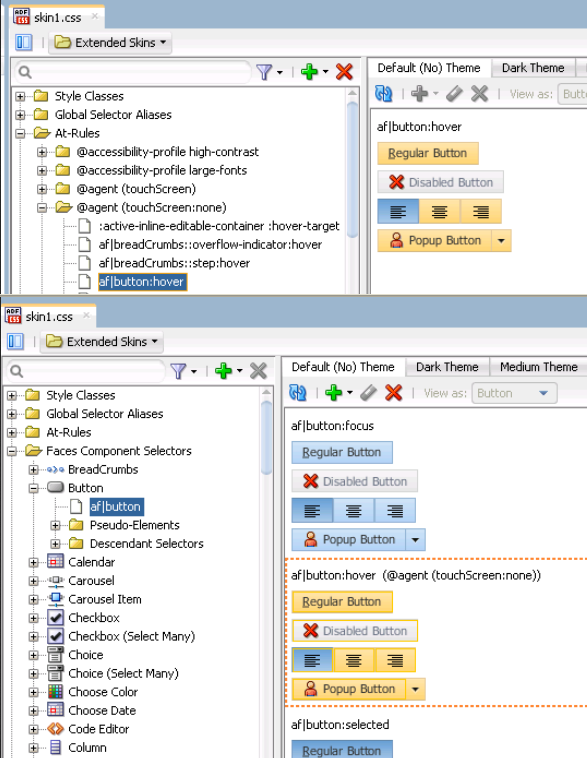Open filter funnel menu in upper window
The image size is (587, 758).
pos(269,73)
